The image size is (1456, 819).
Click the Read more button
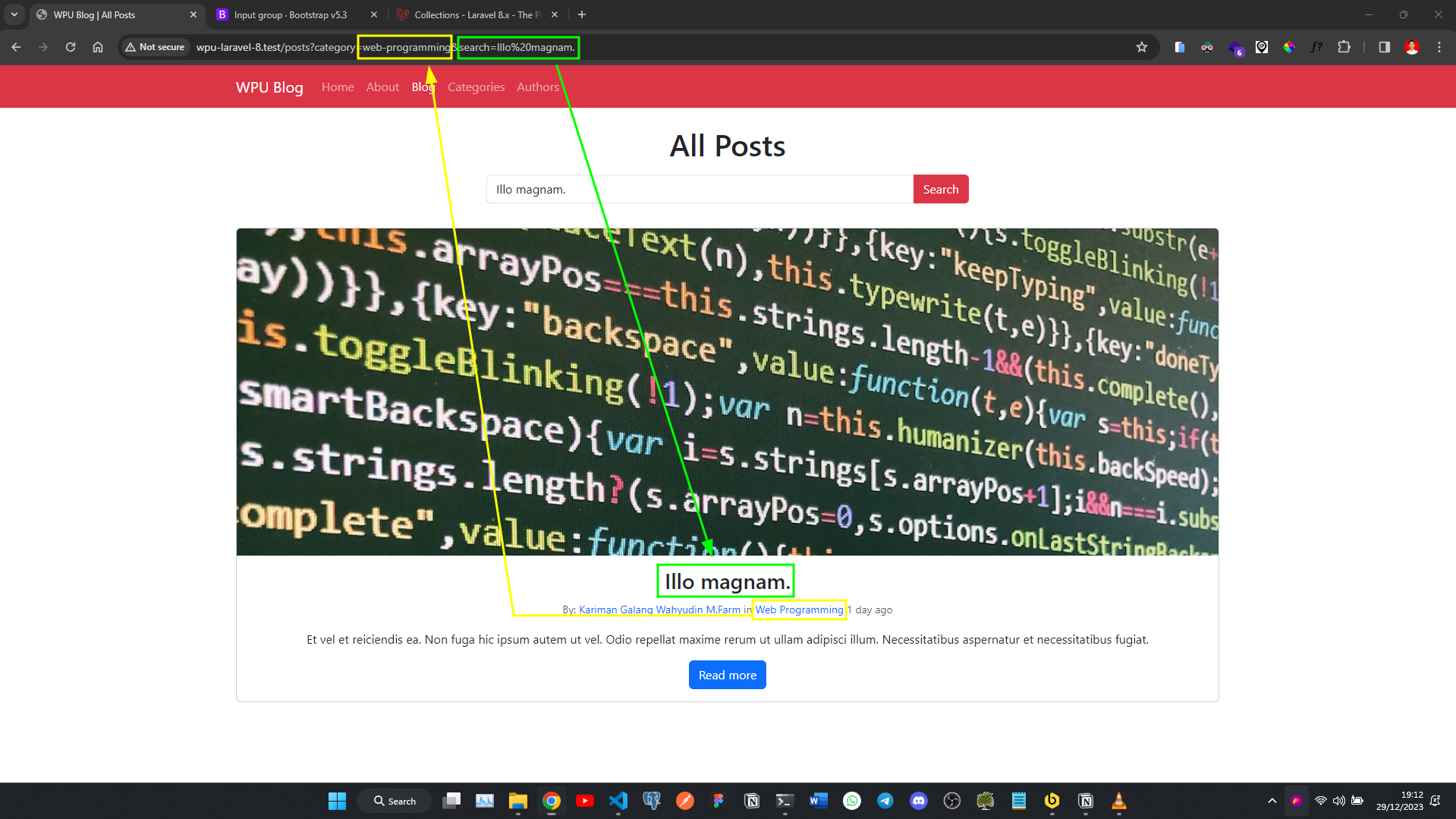pos(726,674)
